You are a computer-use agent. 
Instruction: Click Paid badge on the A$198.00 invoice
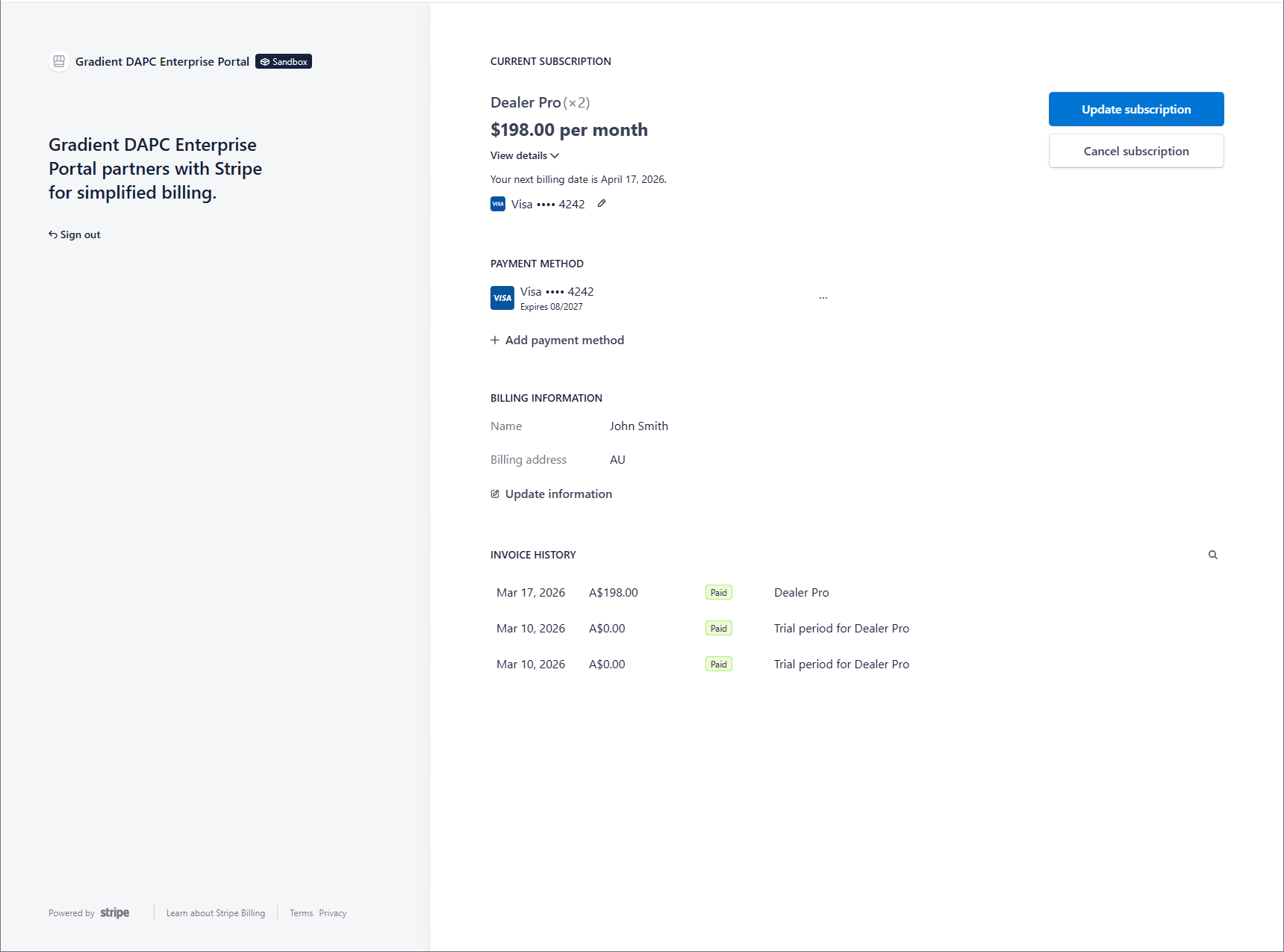pos(718,592)
